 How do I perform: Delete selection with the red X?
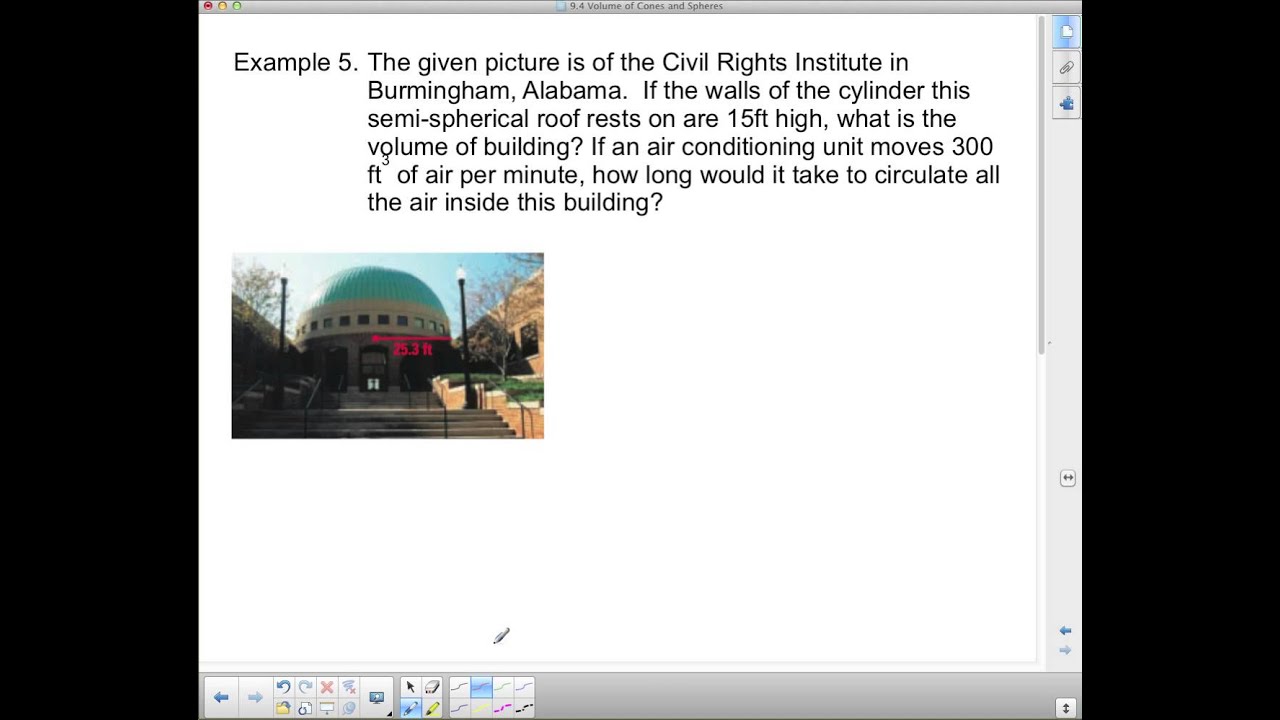[x=327, y=687]
